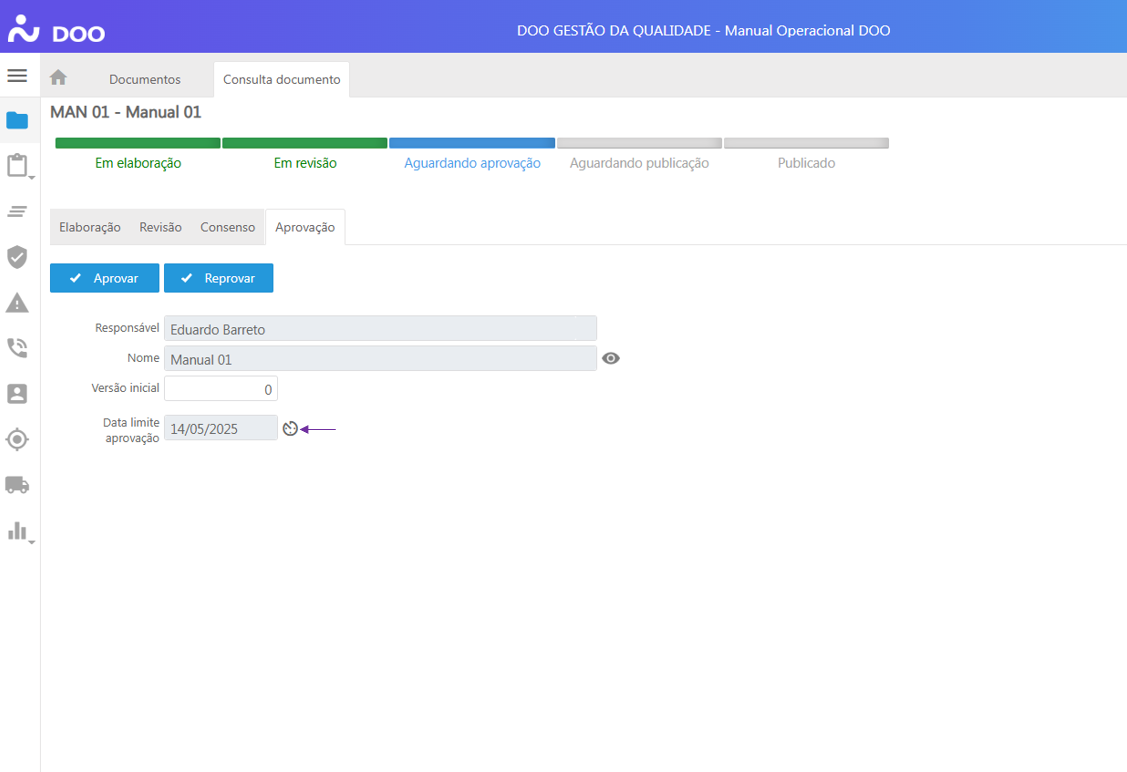Viewport: 1127px width, 772px height.
Task: Open the bar chart sidebar icon
Action: pyautogui.click(x=17, y=531)
